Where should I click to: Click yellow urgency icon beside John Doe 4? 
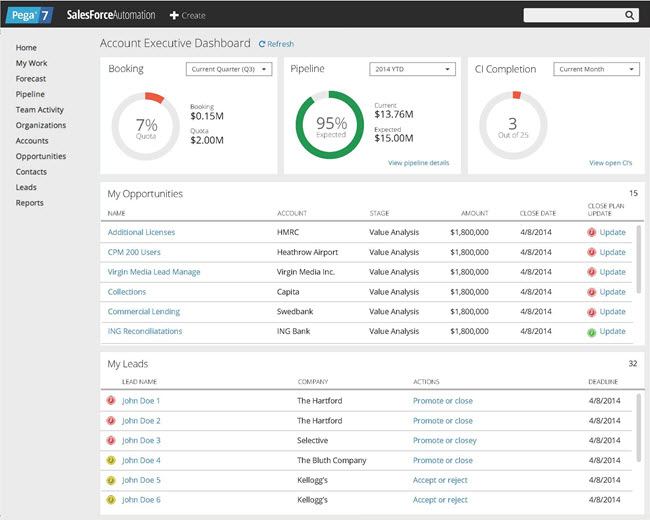pos(111,460)
